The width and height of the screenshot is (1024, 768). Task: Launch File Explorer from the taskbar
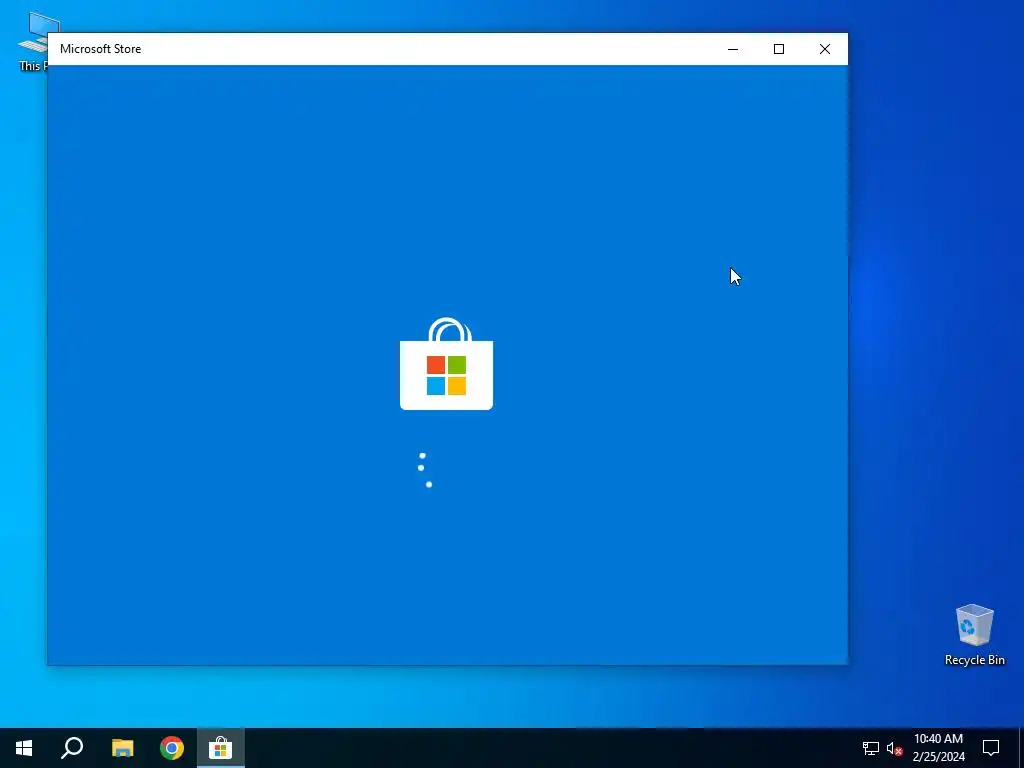pos(122,748)
